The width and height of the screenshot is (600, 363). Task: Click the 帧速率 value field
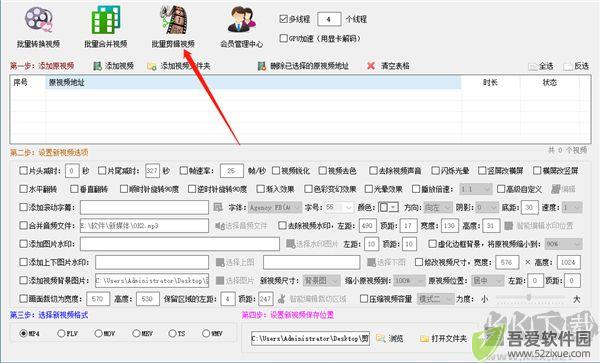click(x=232, y=171)
